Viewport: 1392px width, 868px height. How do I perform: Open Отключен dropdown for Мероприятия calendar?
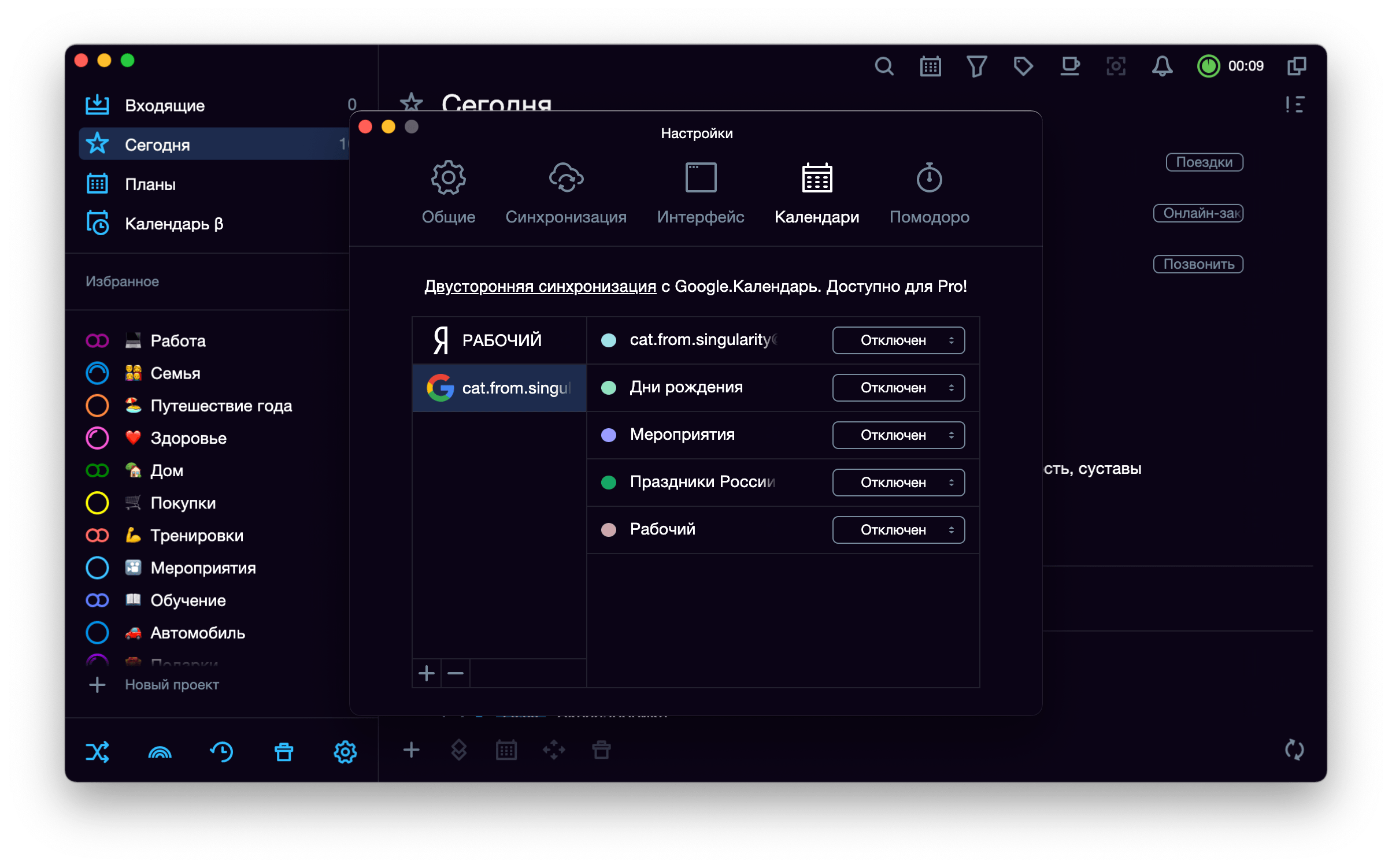coord(898,435)
